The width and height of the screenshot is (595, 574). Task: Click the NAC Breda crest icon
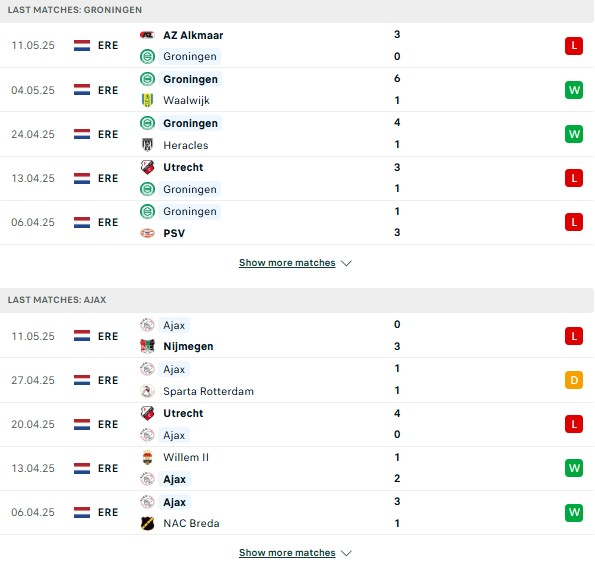pyautogui.click(x=147, y=523)
